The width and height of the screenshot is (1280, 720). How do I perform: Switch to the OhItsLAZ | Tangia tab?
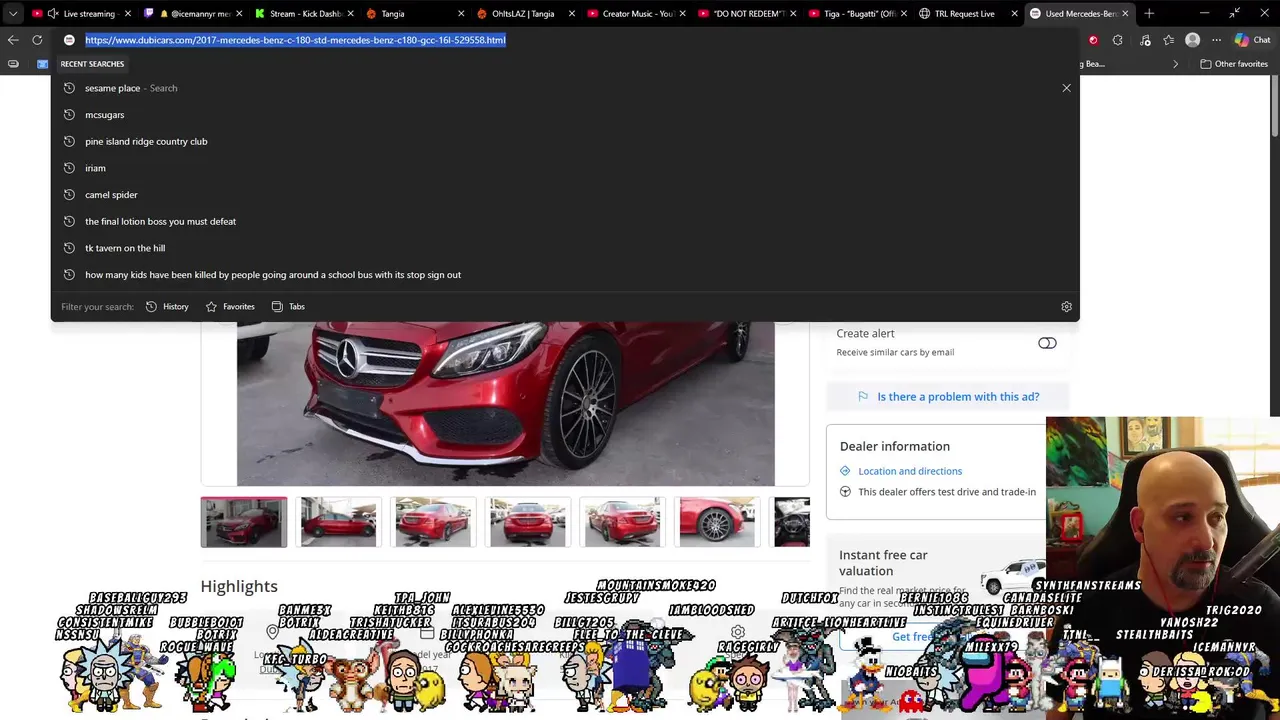tap(523, 14)
